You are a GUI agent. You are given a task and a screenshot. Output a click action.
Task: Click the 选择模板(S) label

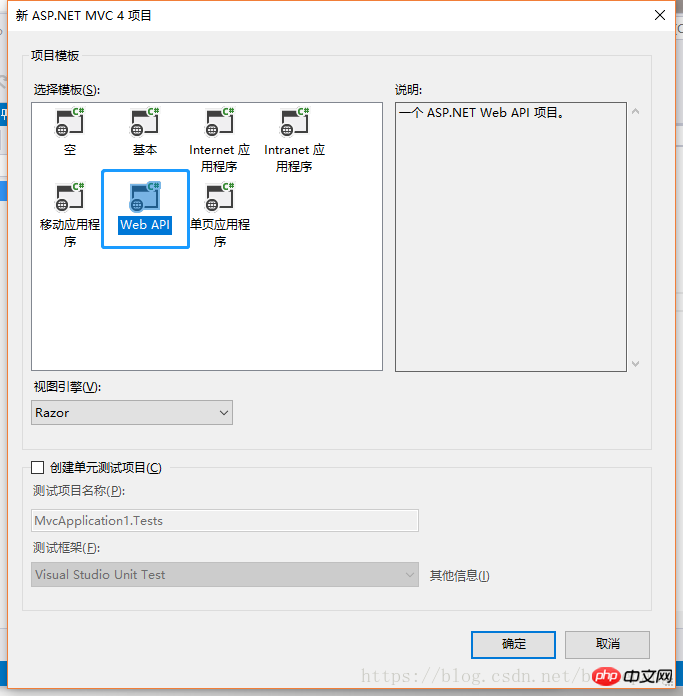[67, 90]
